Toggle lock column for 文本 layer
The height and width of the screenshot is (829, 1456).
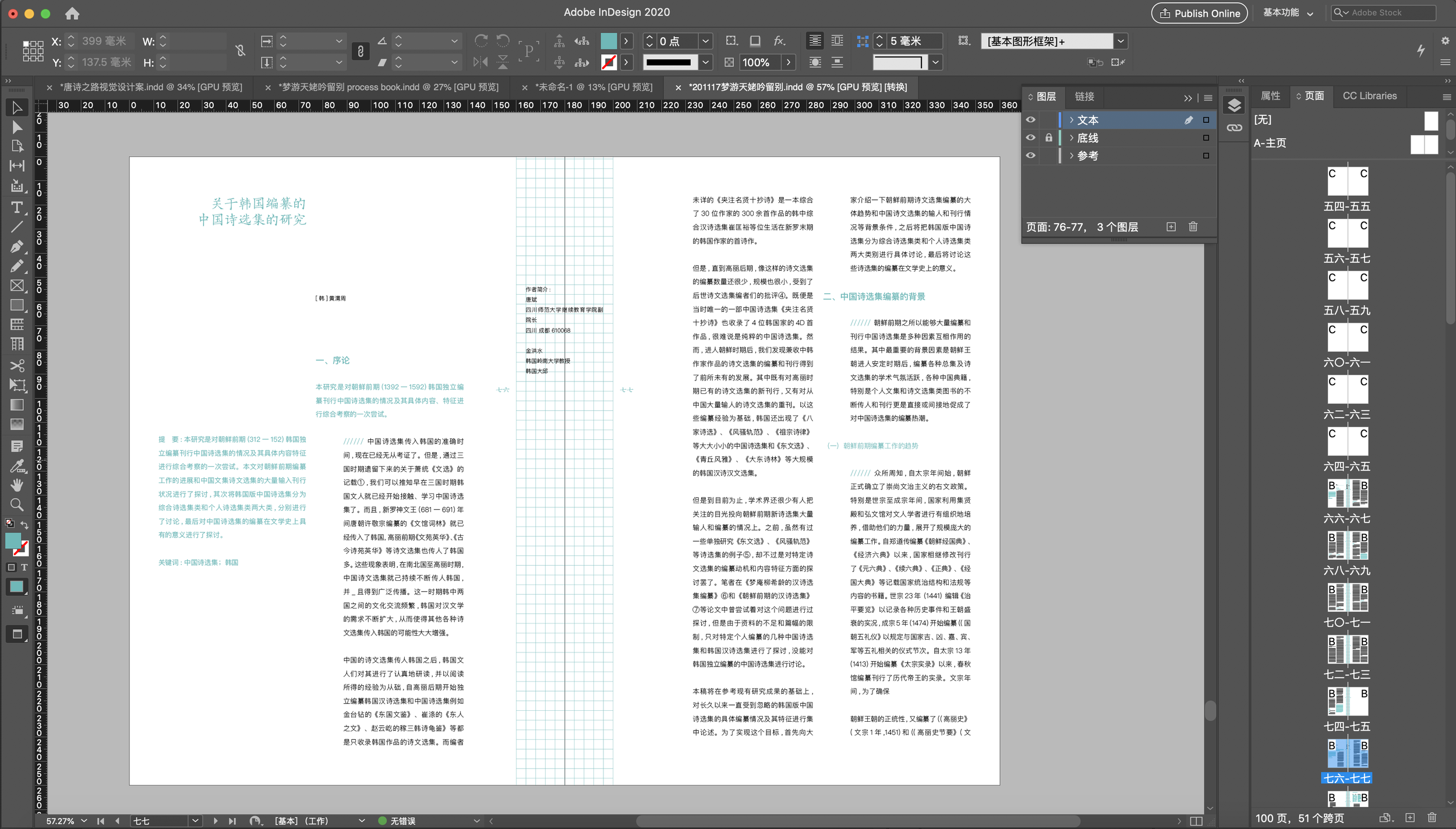pos(1048,120)
